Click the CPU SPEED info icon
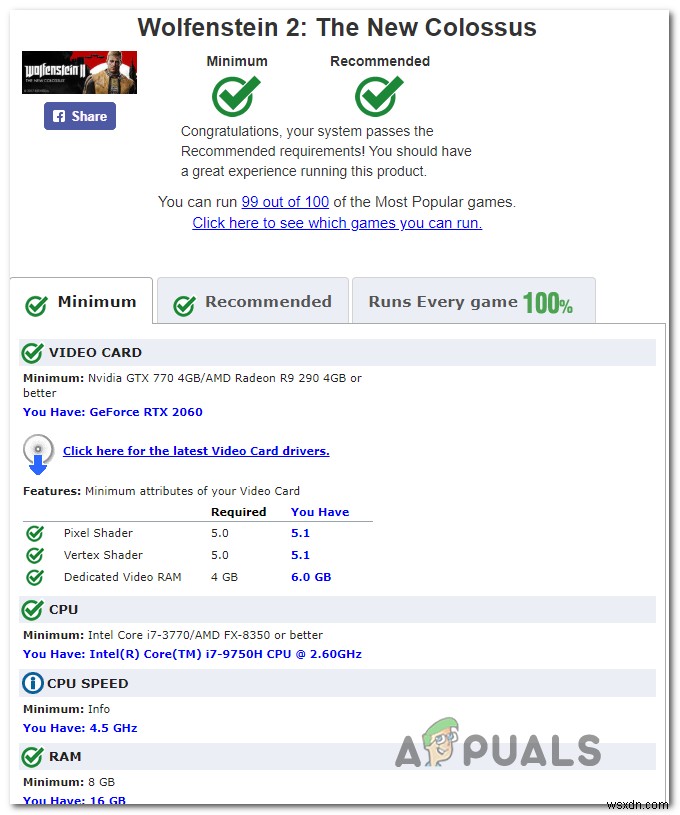Image resolution: width=680 pixels, height=815 pixels. 33,683
